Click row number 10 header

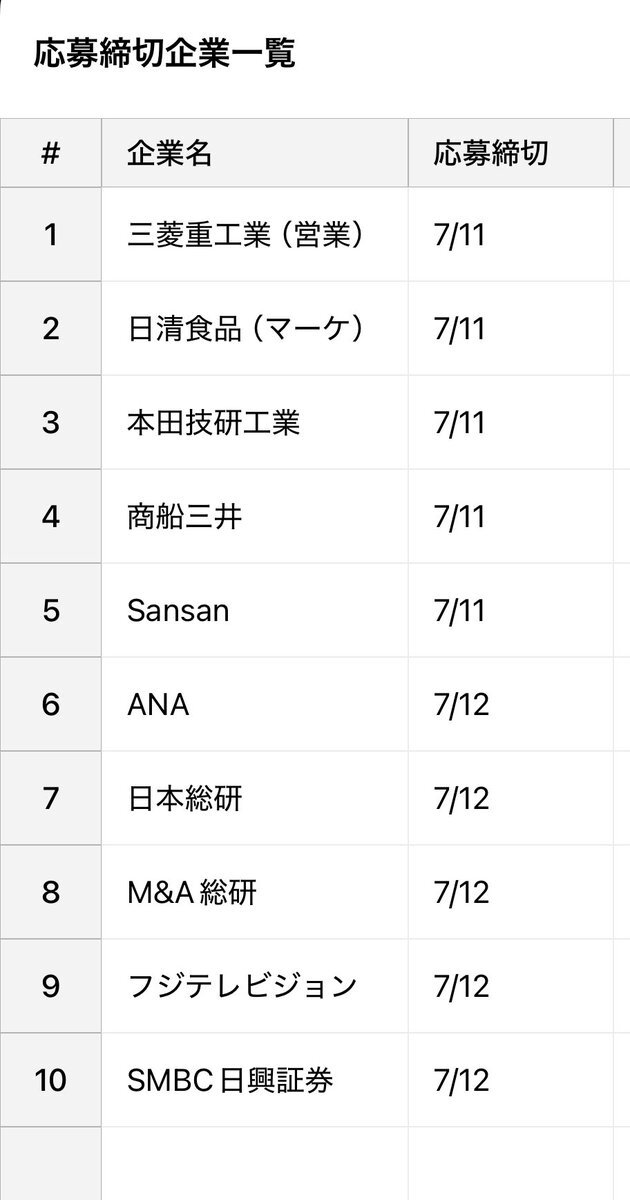(51, 1081)
